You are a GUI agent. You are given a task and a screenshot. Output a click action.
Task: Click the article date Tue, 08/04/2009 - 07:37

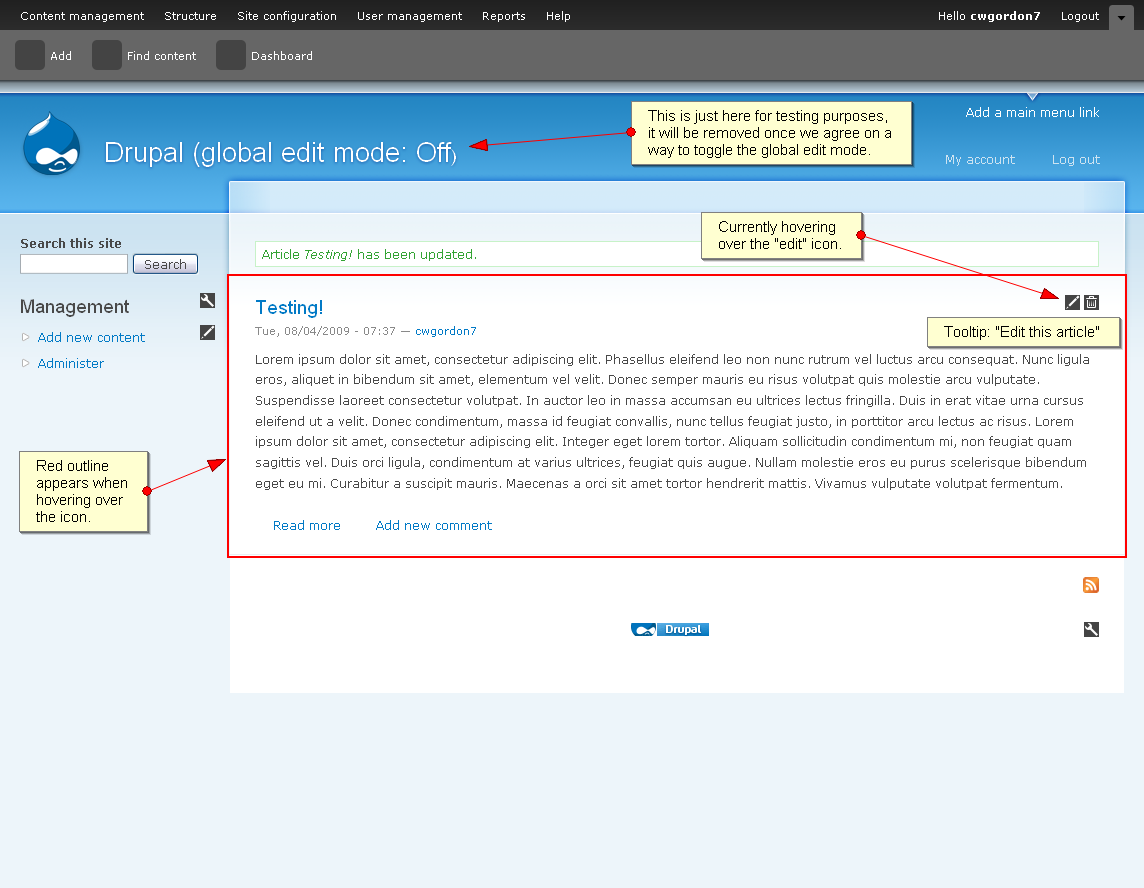[325, 331]
